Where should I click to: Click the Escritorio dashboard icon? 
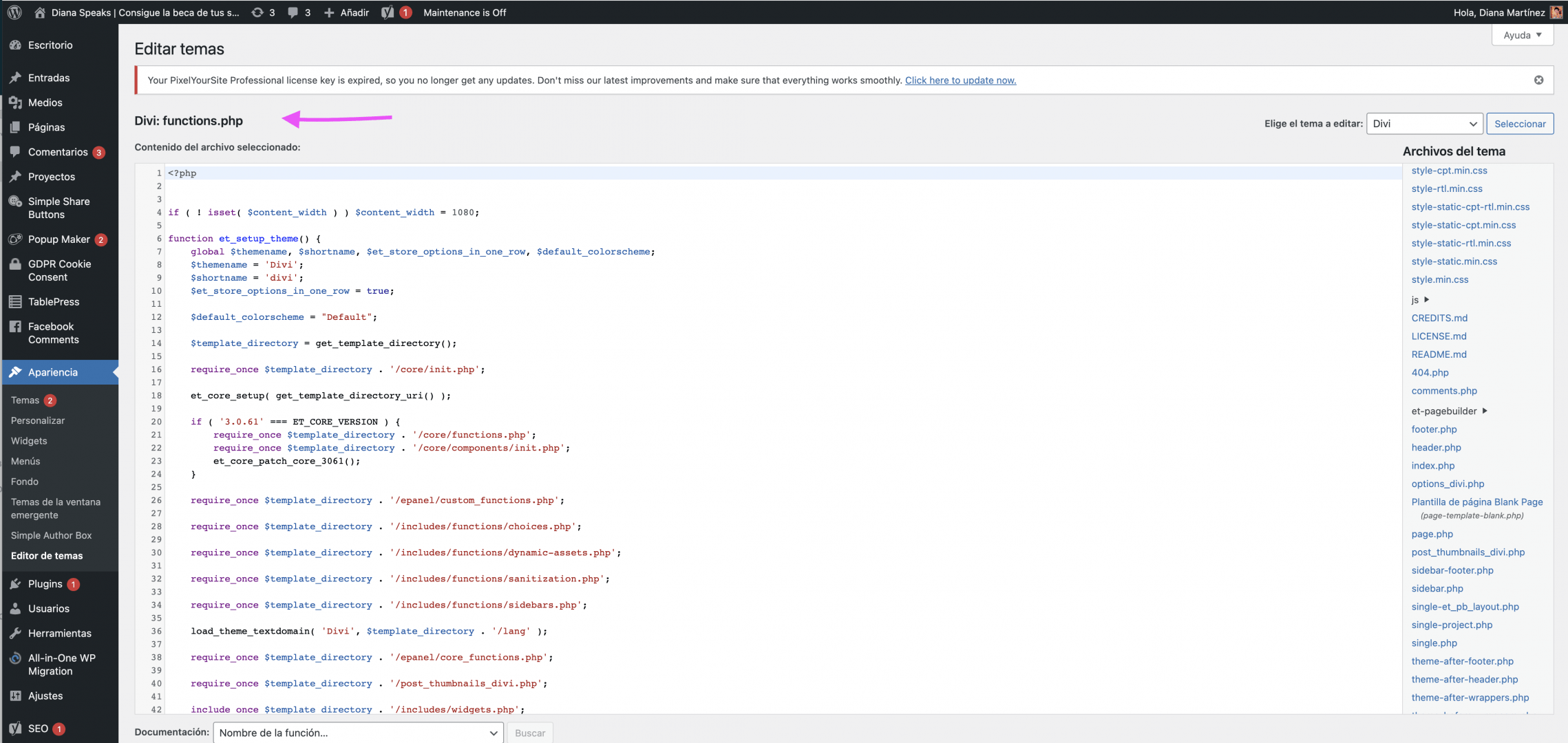pyautogui.click(x=15, y=45)
